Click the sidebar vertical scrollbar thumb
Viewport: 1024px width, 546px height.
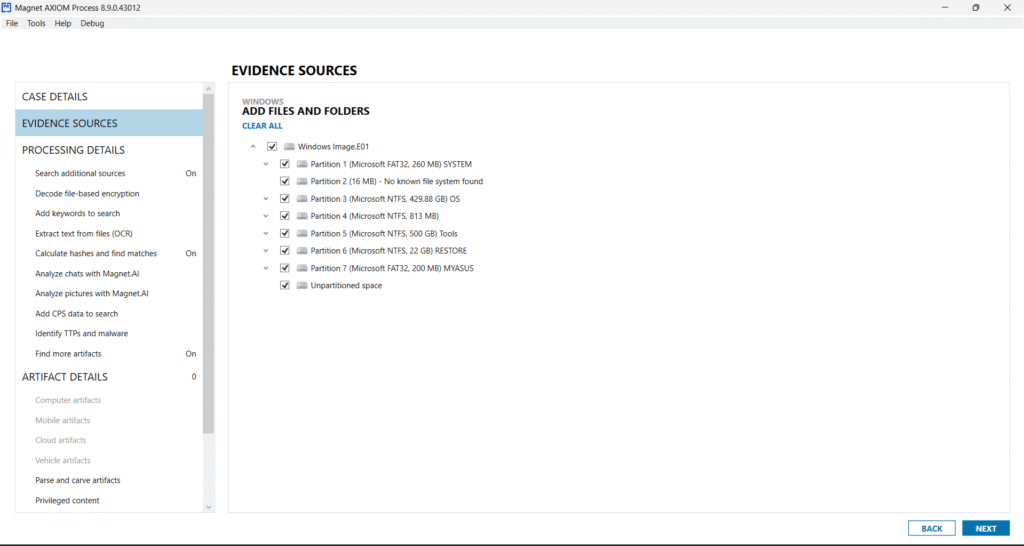(209, 264)
